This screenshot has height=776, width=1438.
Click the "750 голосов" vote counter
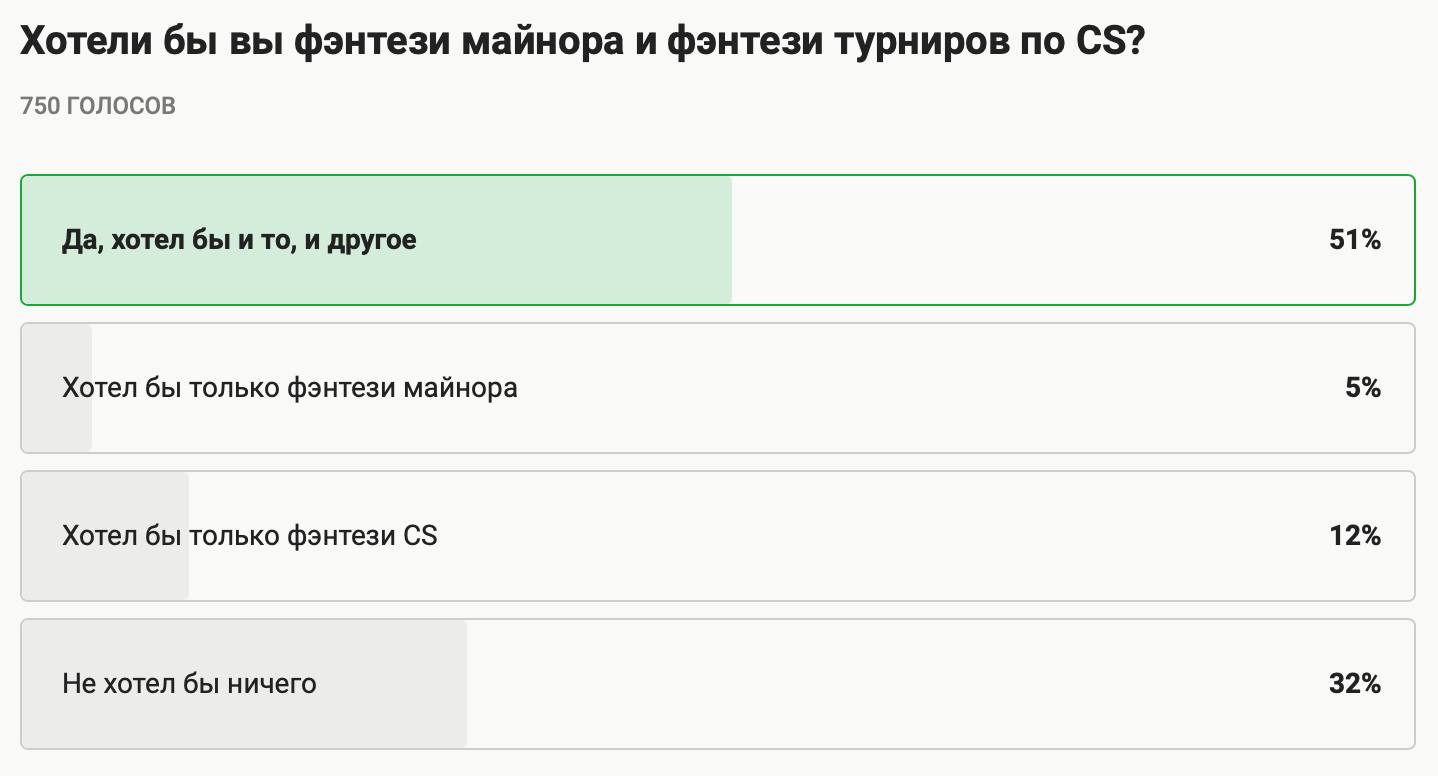click(x=98, y=106)
